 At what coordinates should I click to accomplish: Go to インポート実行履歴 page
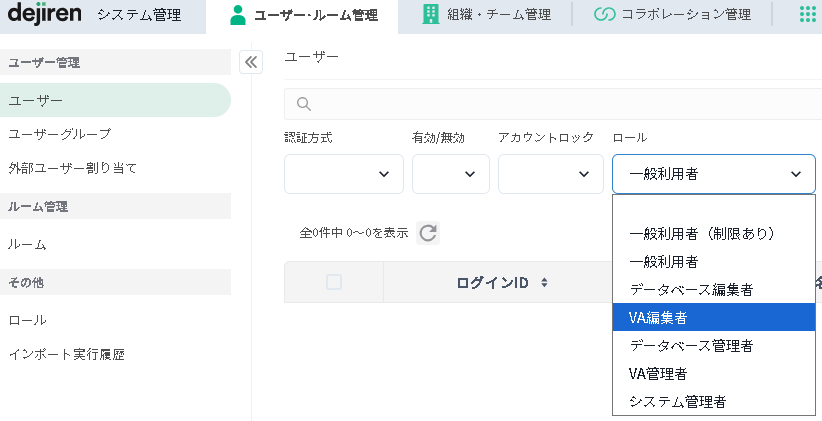[66, 354]
